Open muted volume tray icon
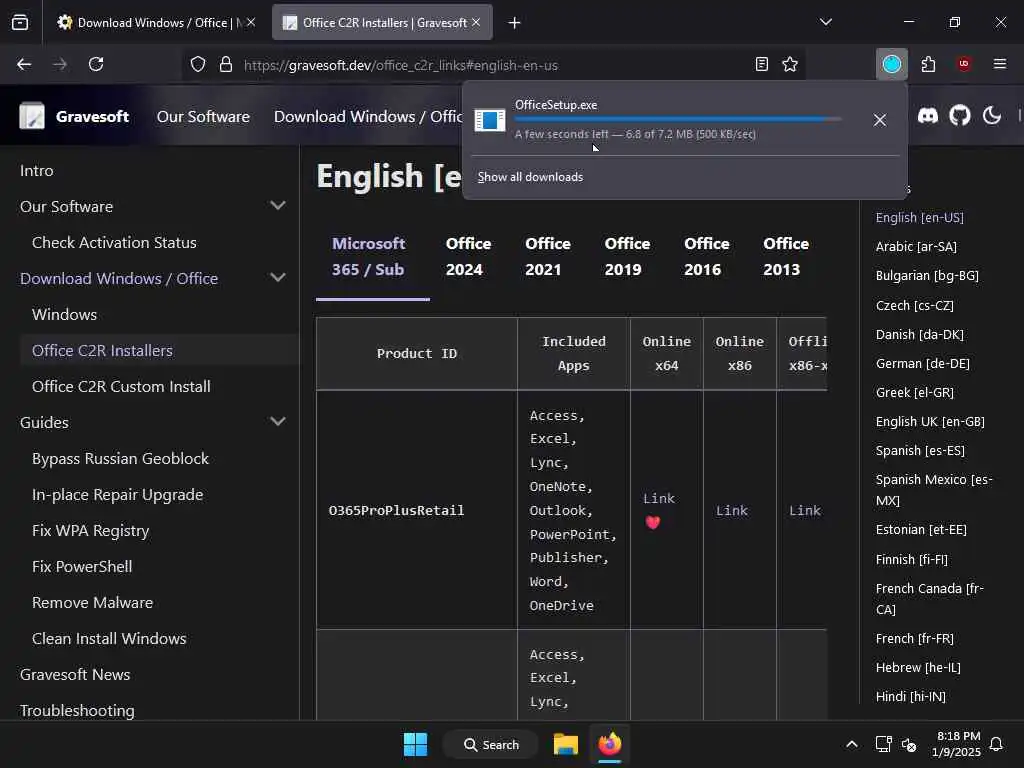Image resolution: width=1024 pixels, height=768 pixels. pos(908,744)
